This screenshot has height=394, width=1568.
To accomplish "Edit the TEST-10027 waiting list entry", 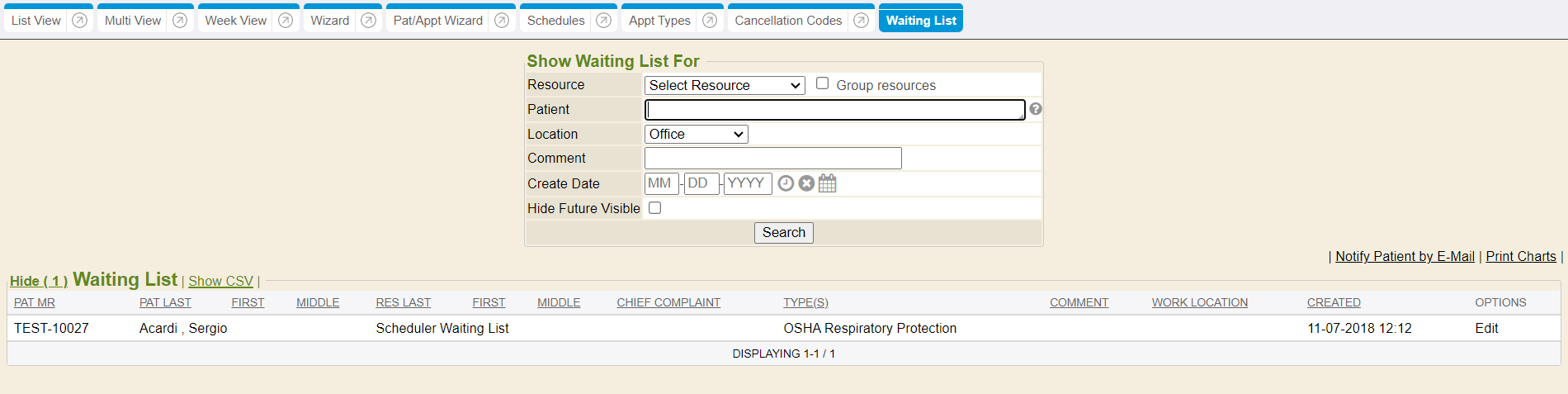I will click(x=1486, y=329).
